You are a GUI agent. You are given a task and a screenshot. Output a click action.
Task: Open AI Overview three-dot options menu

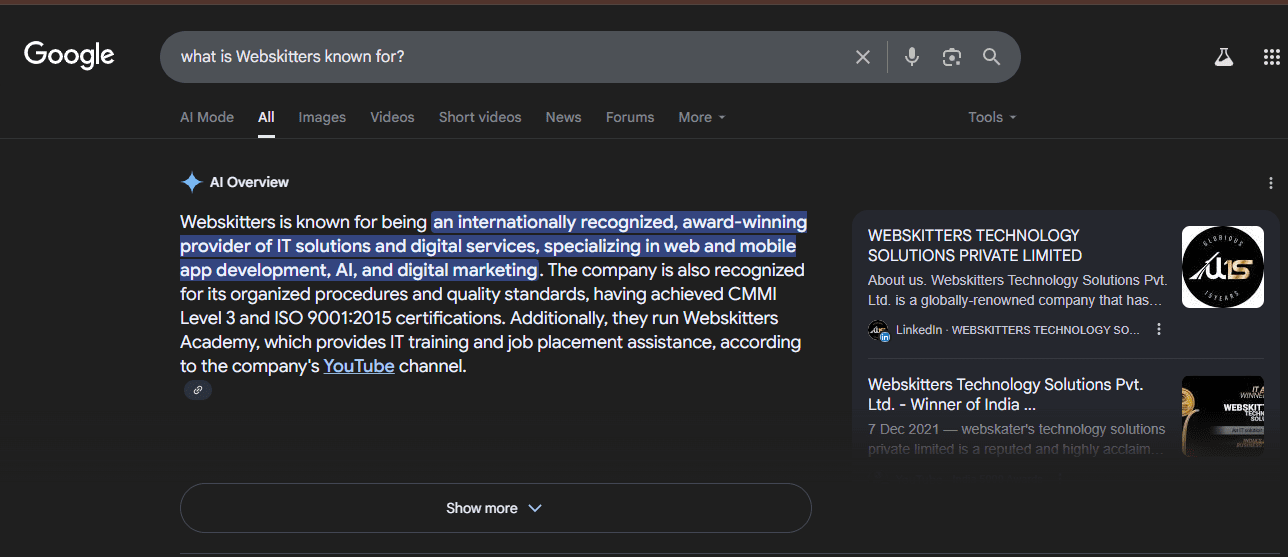coord(1271,183)
